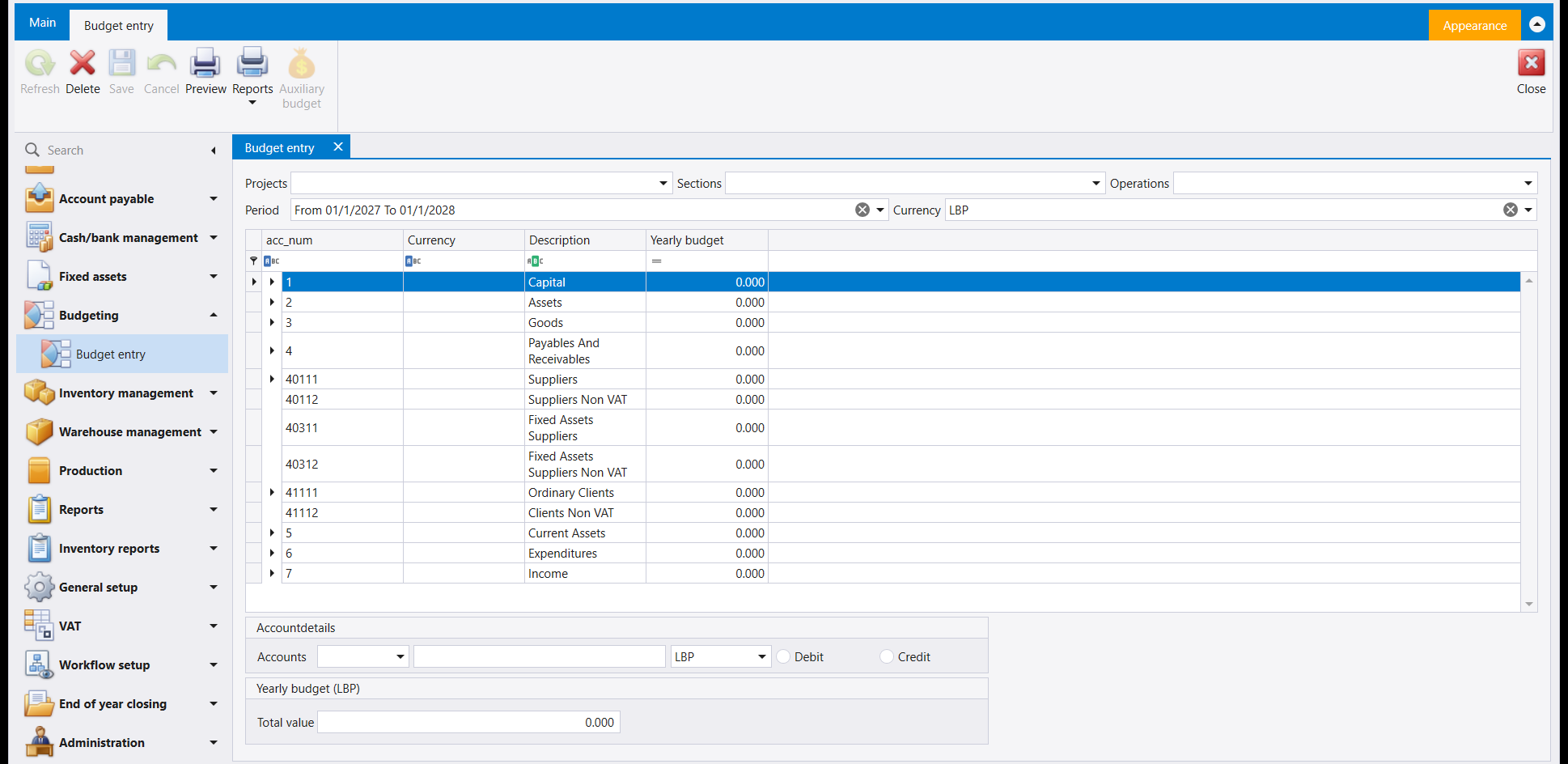Open the Workflow setup module
This screenshot has width=1568, height=764.
[121, 665]
